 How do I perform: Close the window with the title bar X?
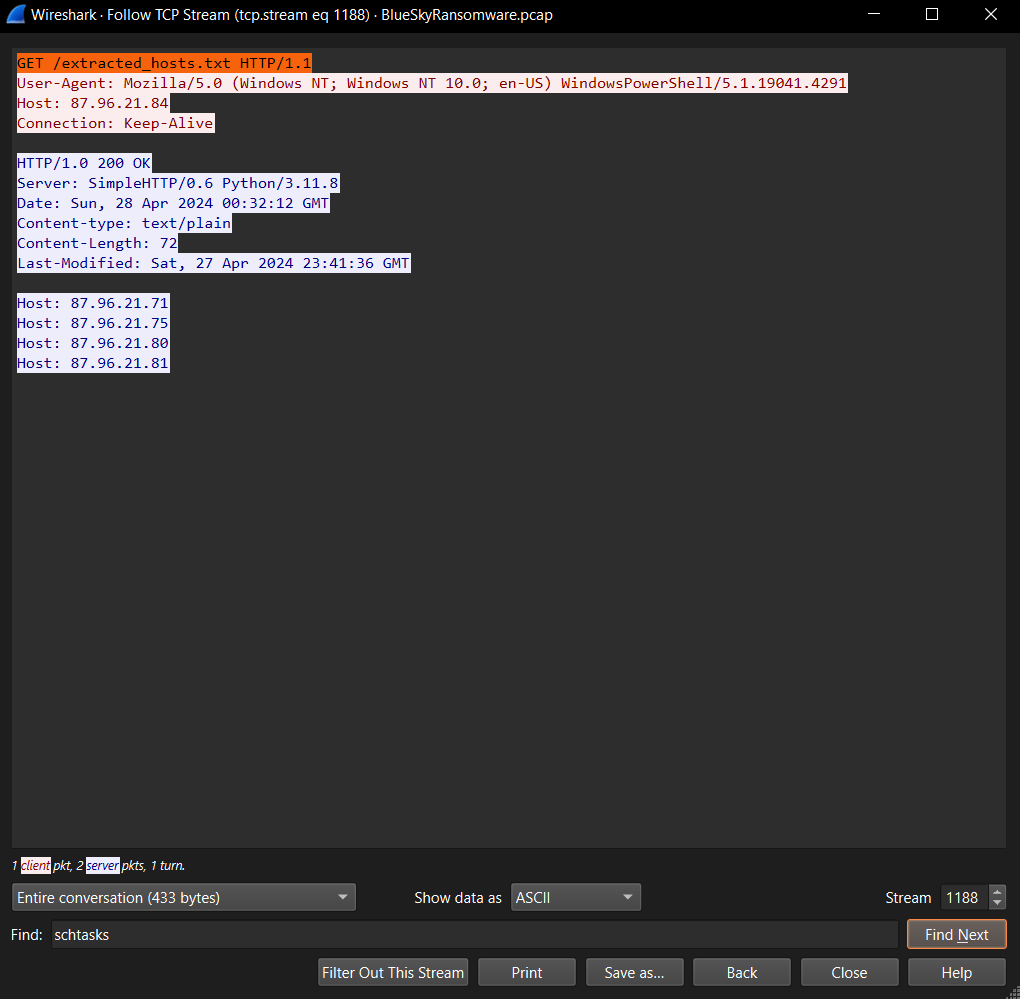(991, 14)
